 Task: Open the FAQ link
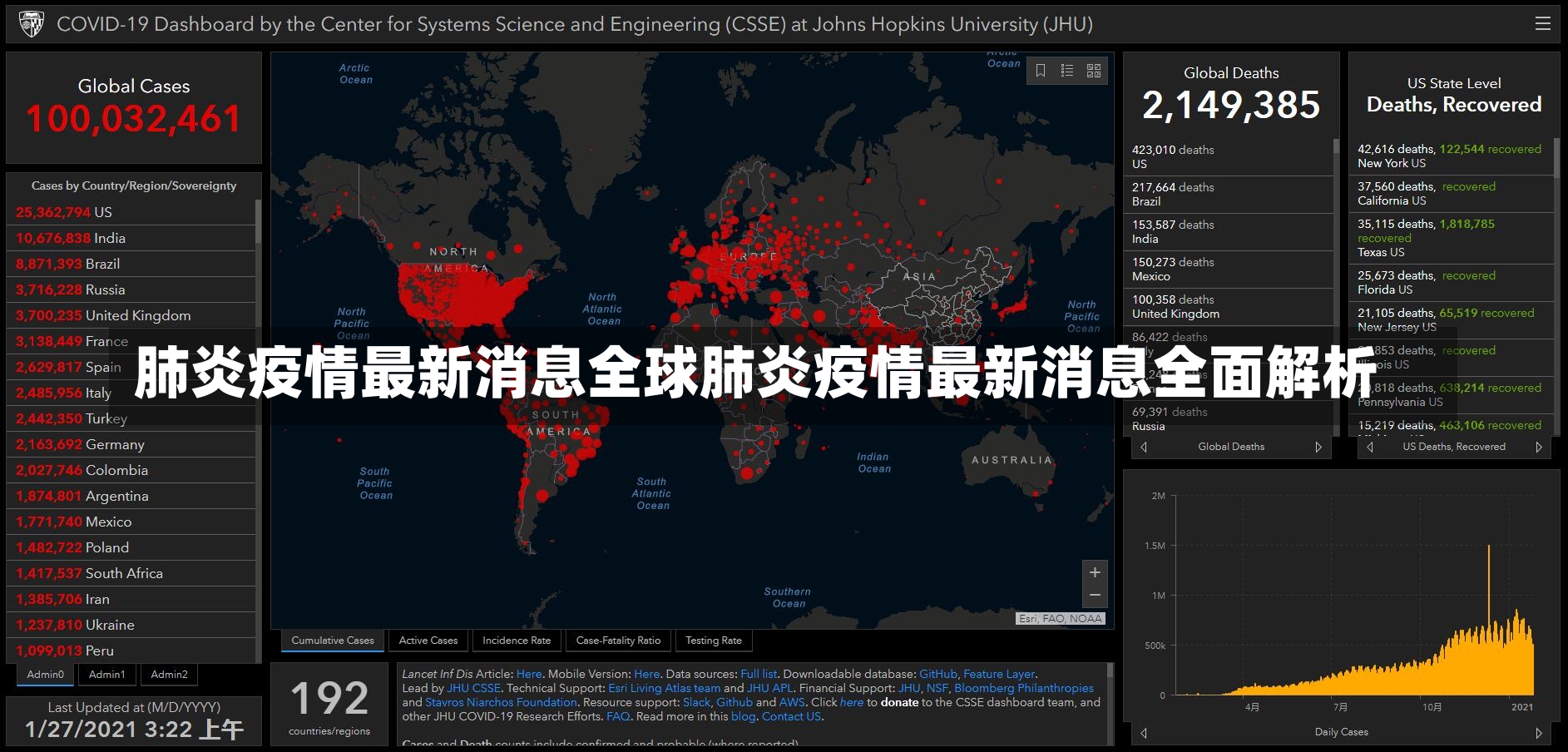[618, 716]
